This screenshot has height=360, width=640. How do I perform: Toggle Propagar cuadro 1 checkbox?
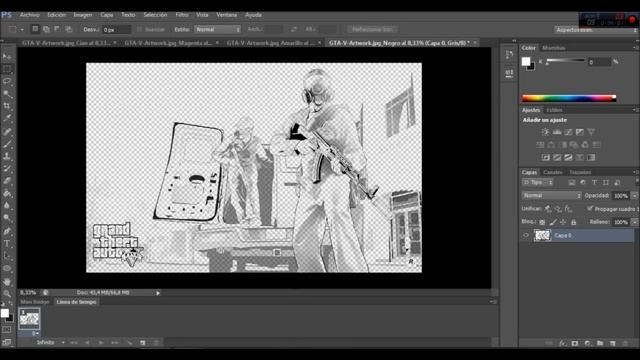[590, 209]
